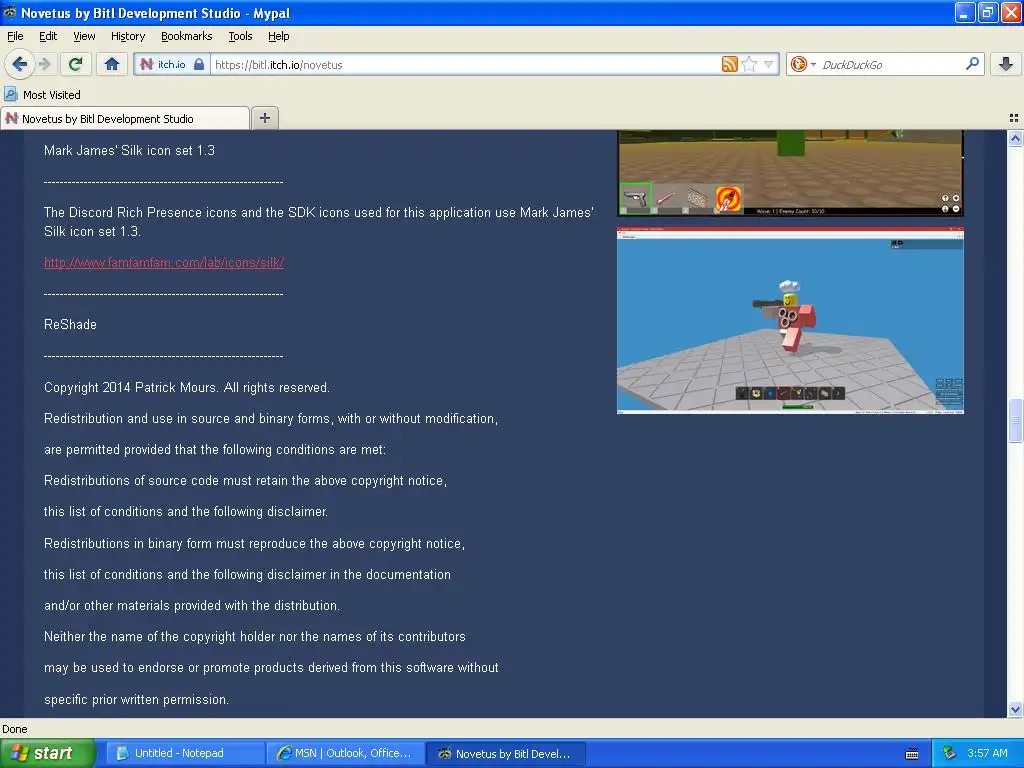Open the Help menu

(x=278, y=36)
